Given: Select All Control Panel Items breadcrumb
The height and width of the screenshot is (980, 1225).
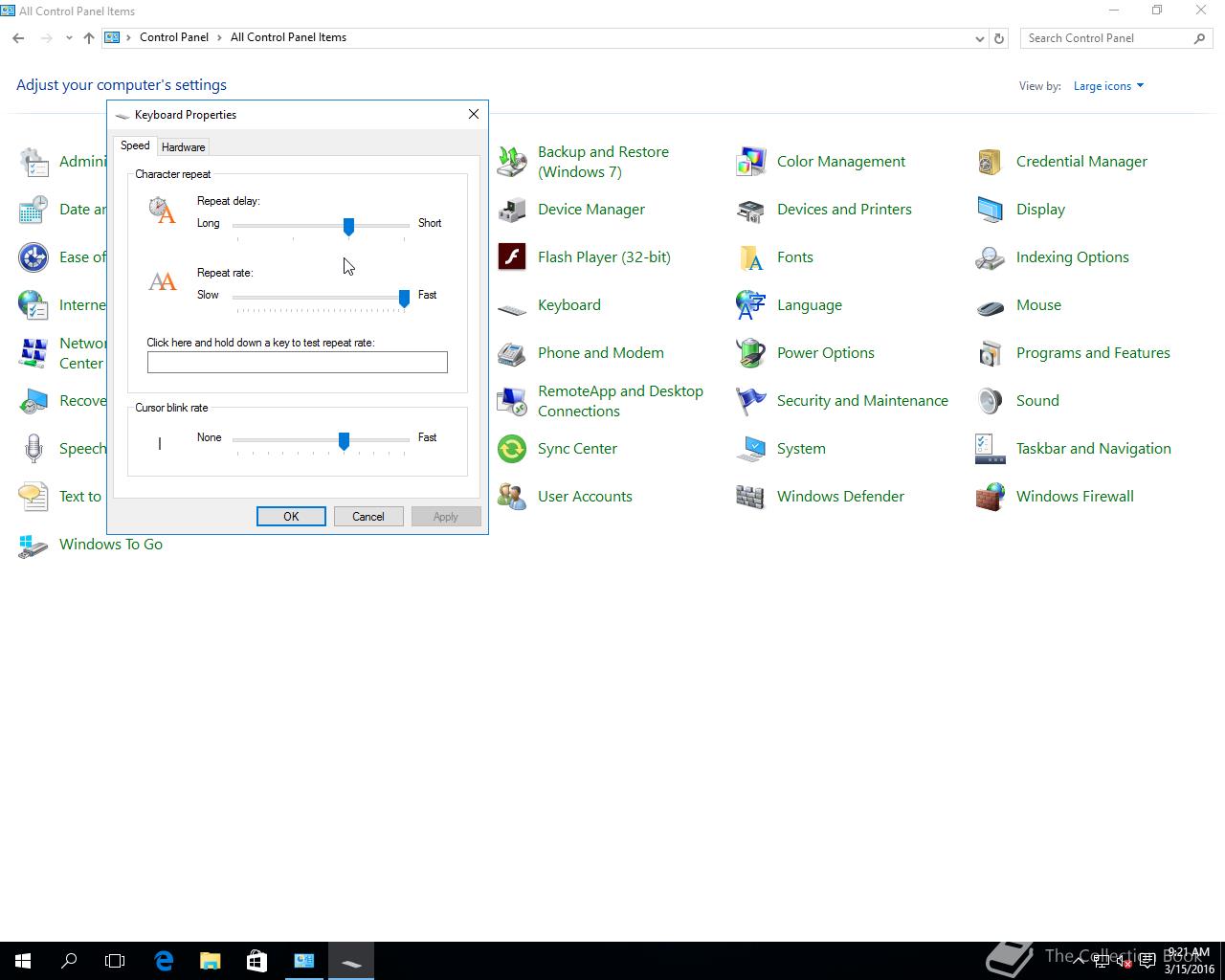Looking at the screenshot, I should click(288, 37).
